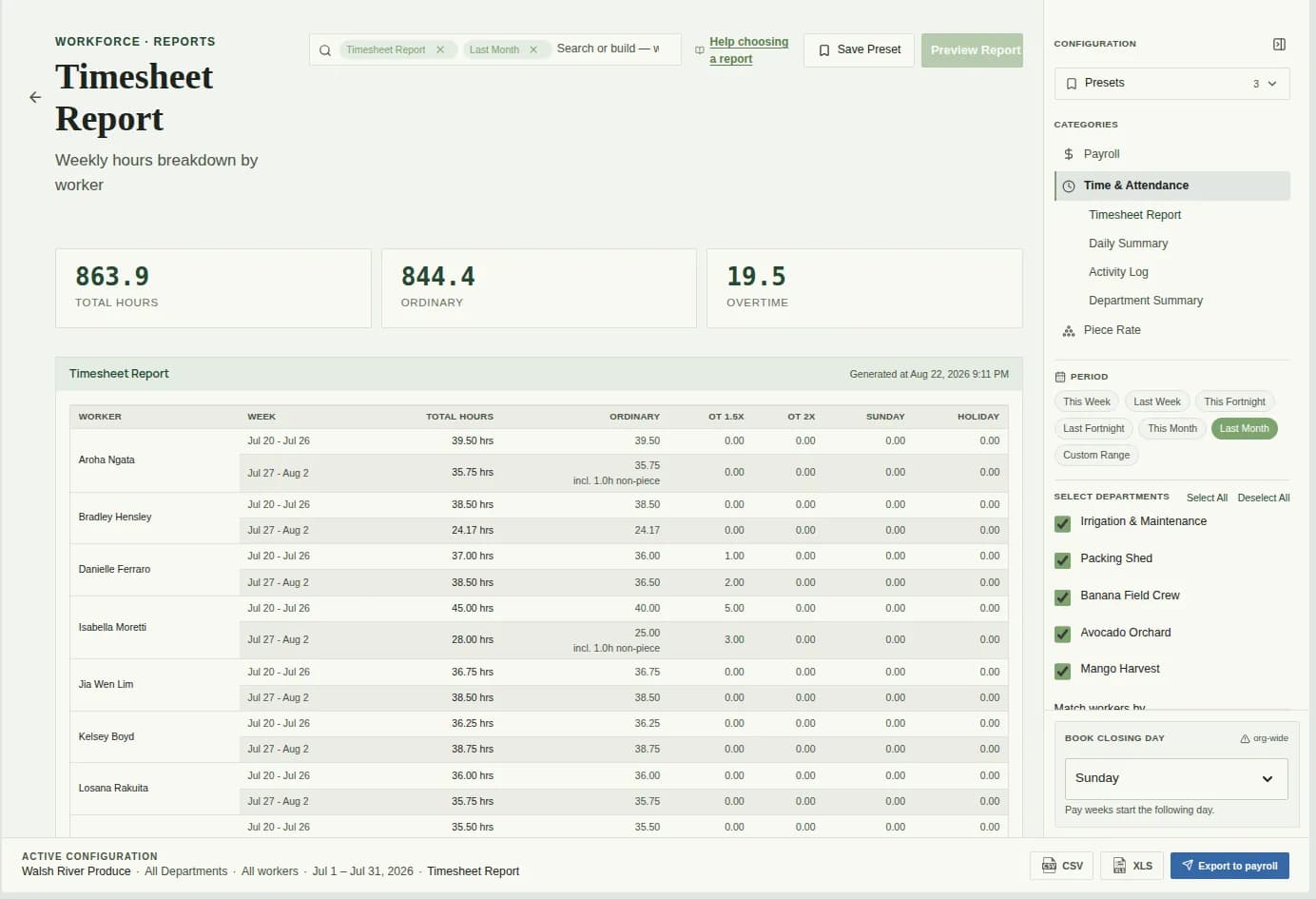Click Export to payroll button

tap(1229, 866)
